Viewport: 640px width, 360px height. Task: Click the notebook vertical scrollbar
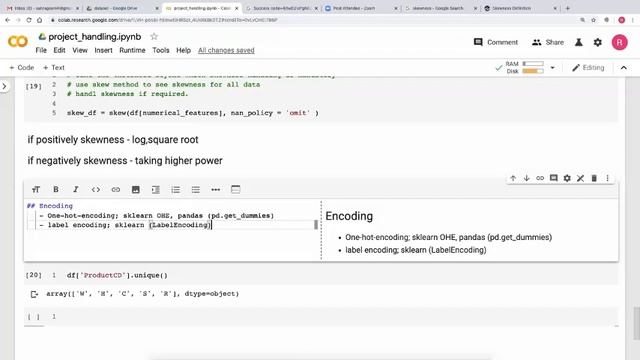pos(637,323)
